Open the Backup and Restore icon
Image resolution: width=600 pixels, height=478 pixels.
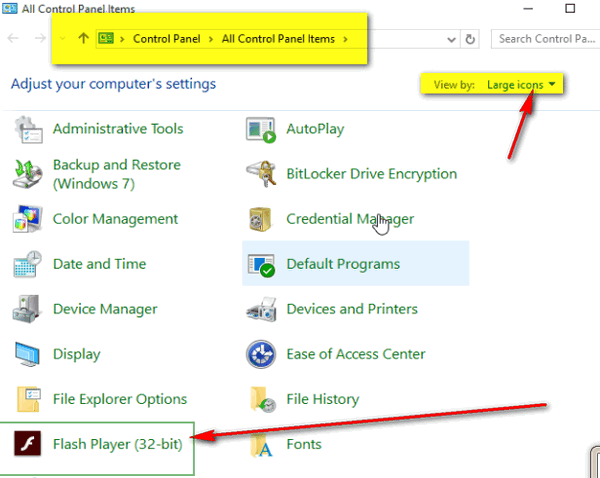28,174
